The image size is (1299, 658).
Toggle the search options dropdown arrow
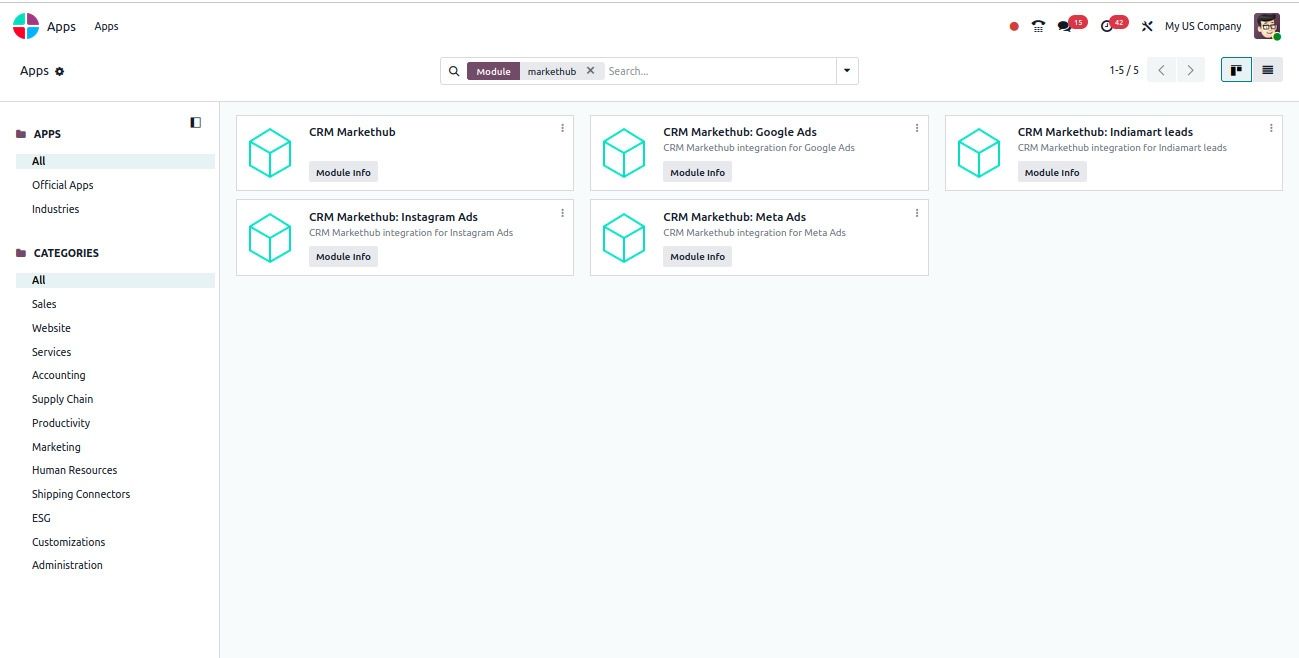tap(847, 71)
